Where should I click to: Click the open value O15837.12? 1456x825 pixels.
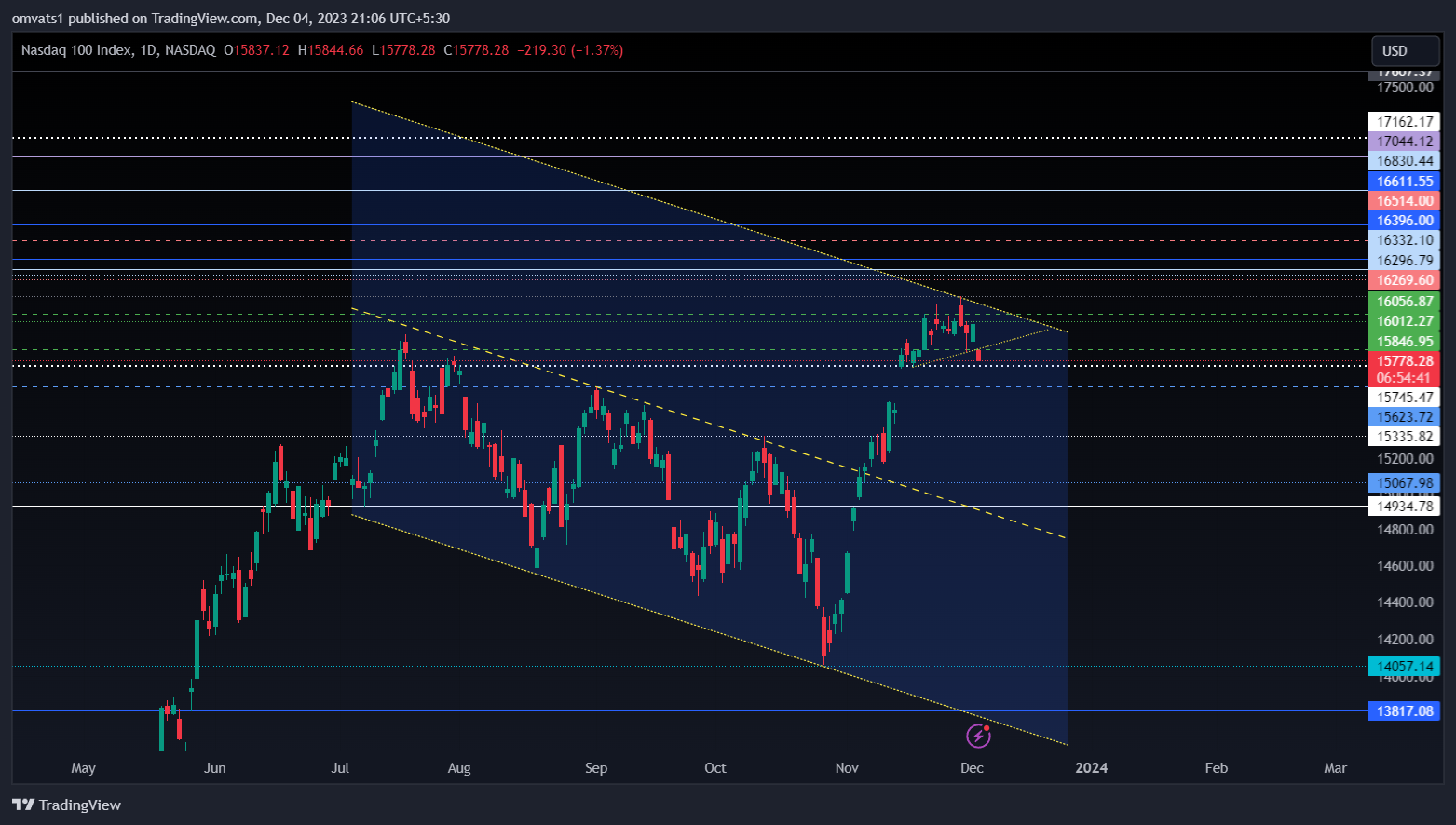pos(257,50)
